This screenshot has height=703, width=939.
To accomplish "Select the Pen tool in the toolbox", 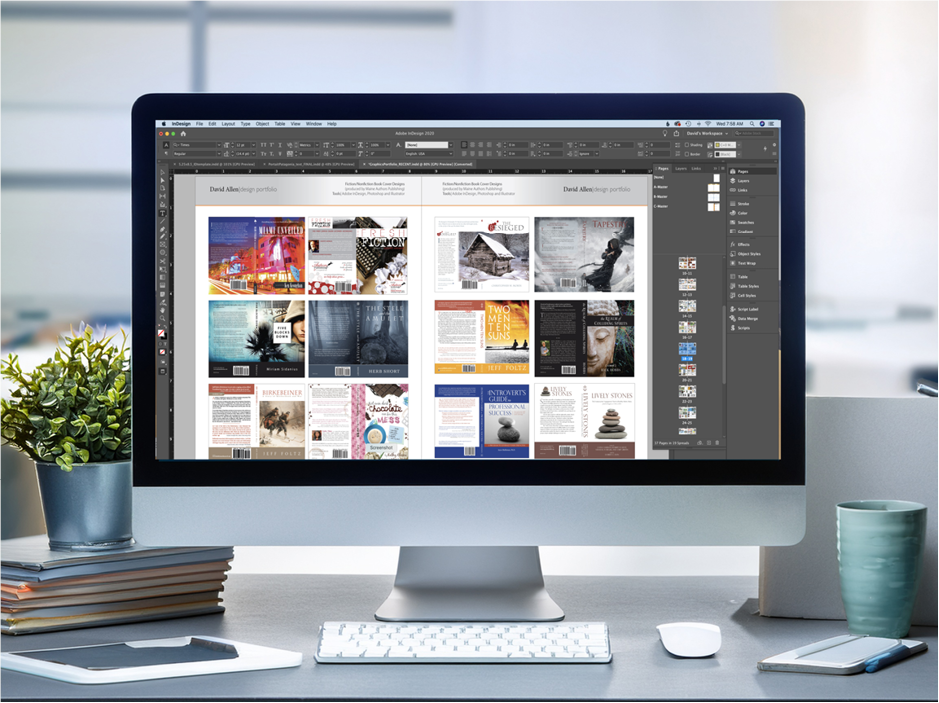I will (162, 229).
